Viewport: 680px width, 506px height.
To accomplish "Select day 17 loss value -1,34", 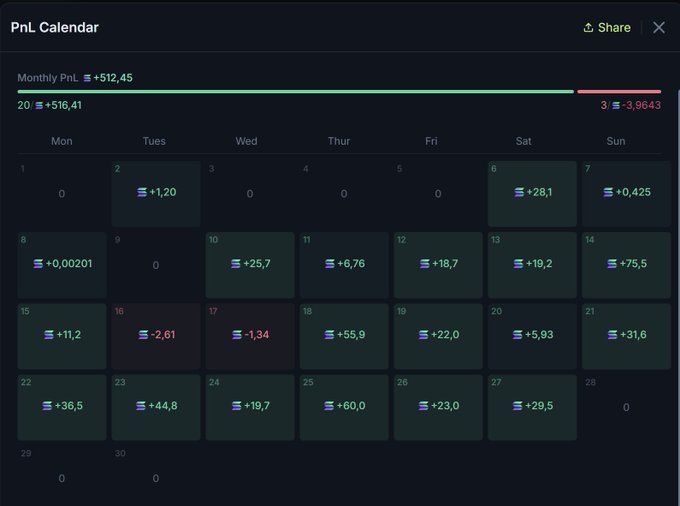I will coord(257,335).
